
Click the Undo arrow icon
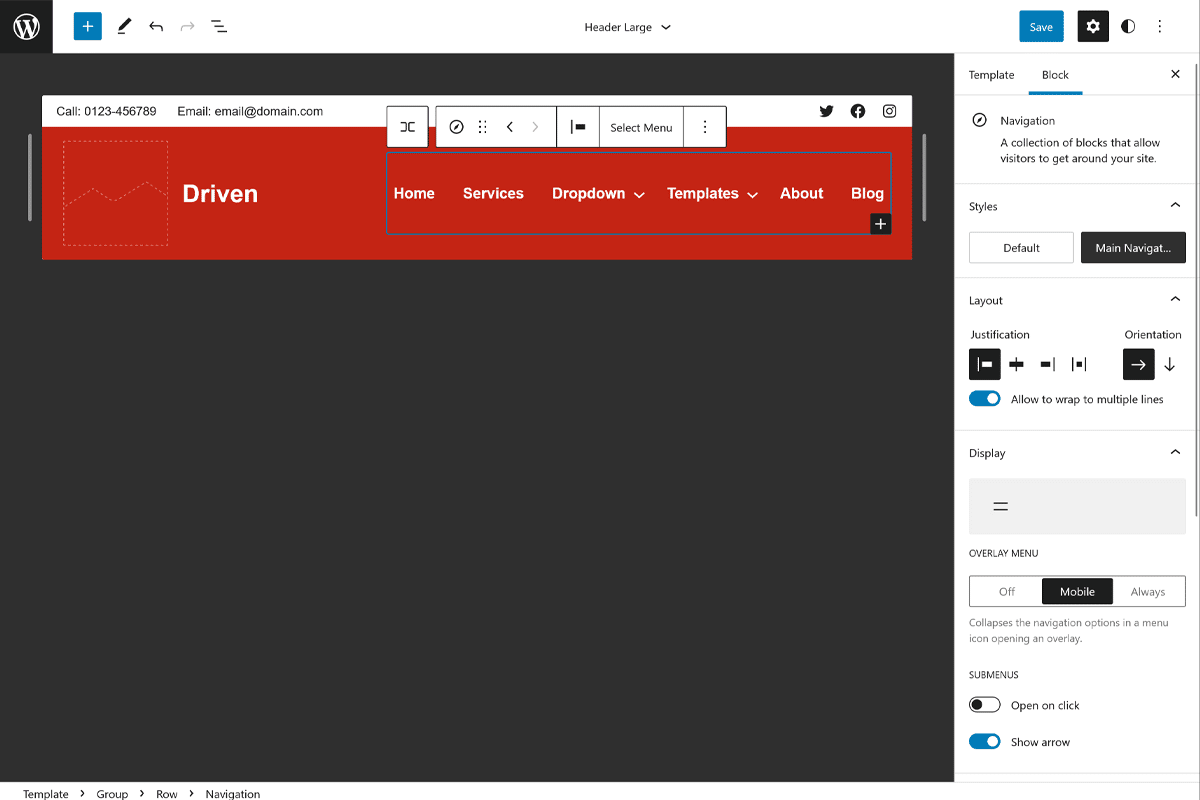click(156, 27)
